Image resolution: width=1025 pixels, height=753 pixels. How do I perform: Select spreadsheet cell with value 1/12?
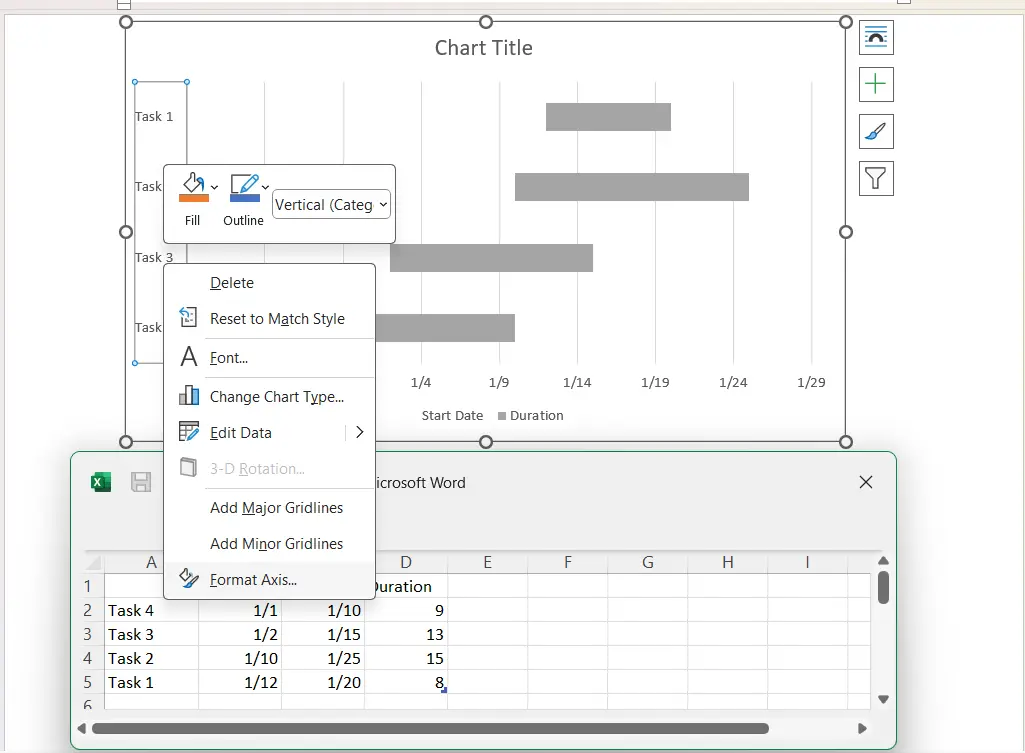[240, 683]
